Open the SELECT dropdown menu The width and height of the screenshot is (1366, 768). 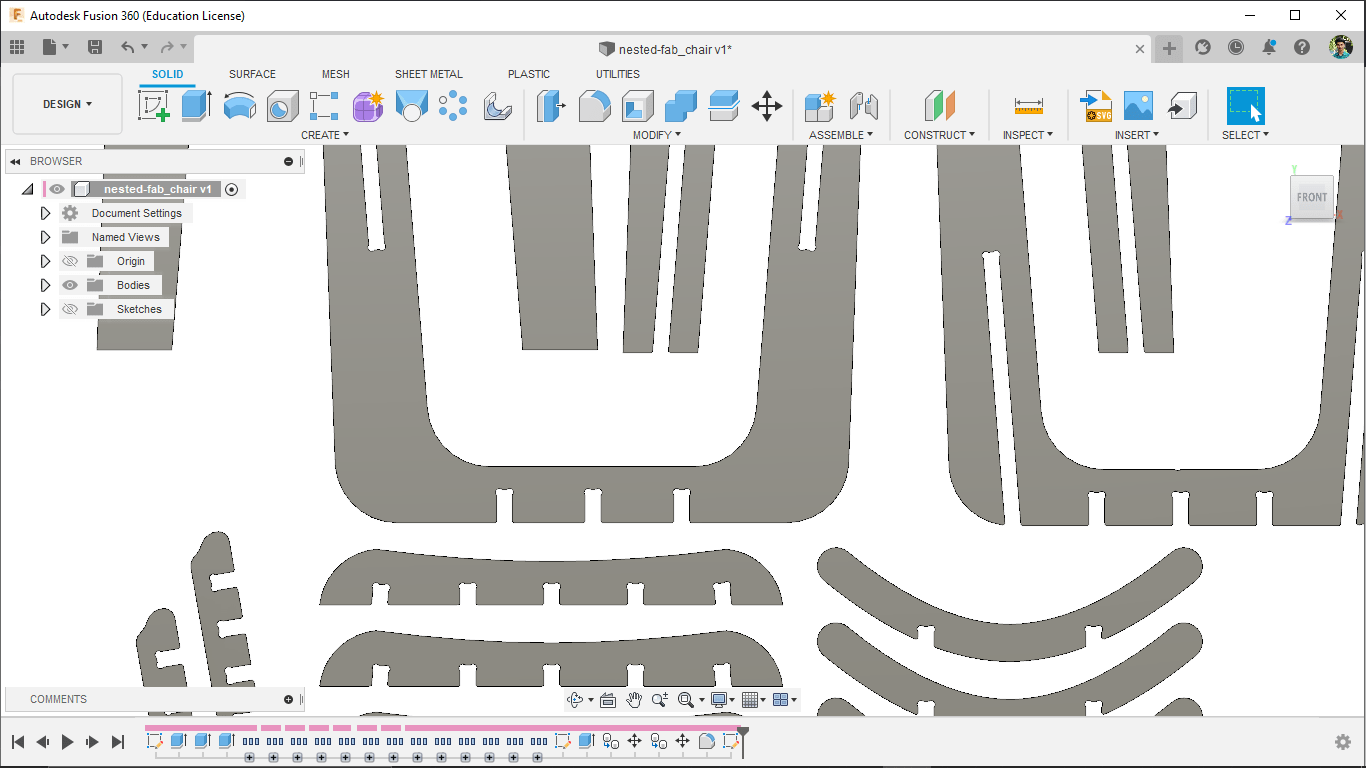1245,135
